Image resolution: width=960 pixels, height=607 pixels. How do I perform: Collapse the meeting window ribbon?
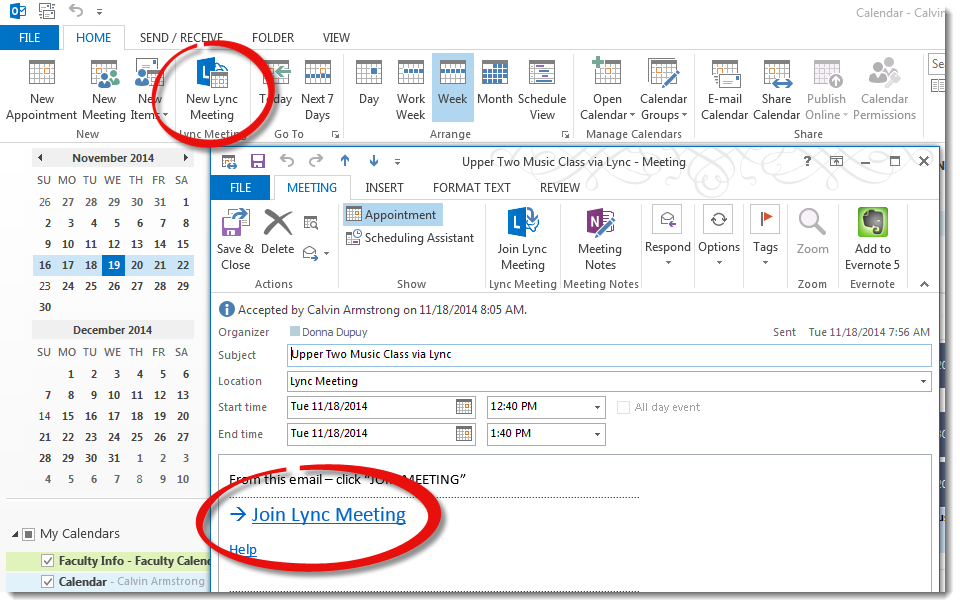pyautogui.click(x=924, y=284)
